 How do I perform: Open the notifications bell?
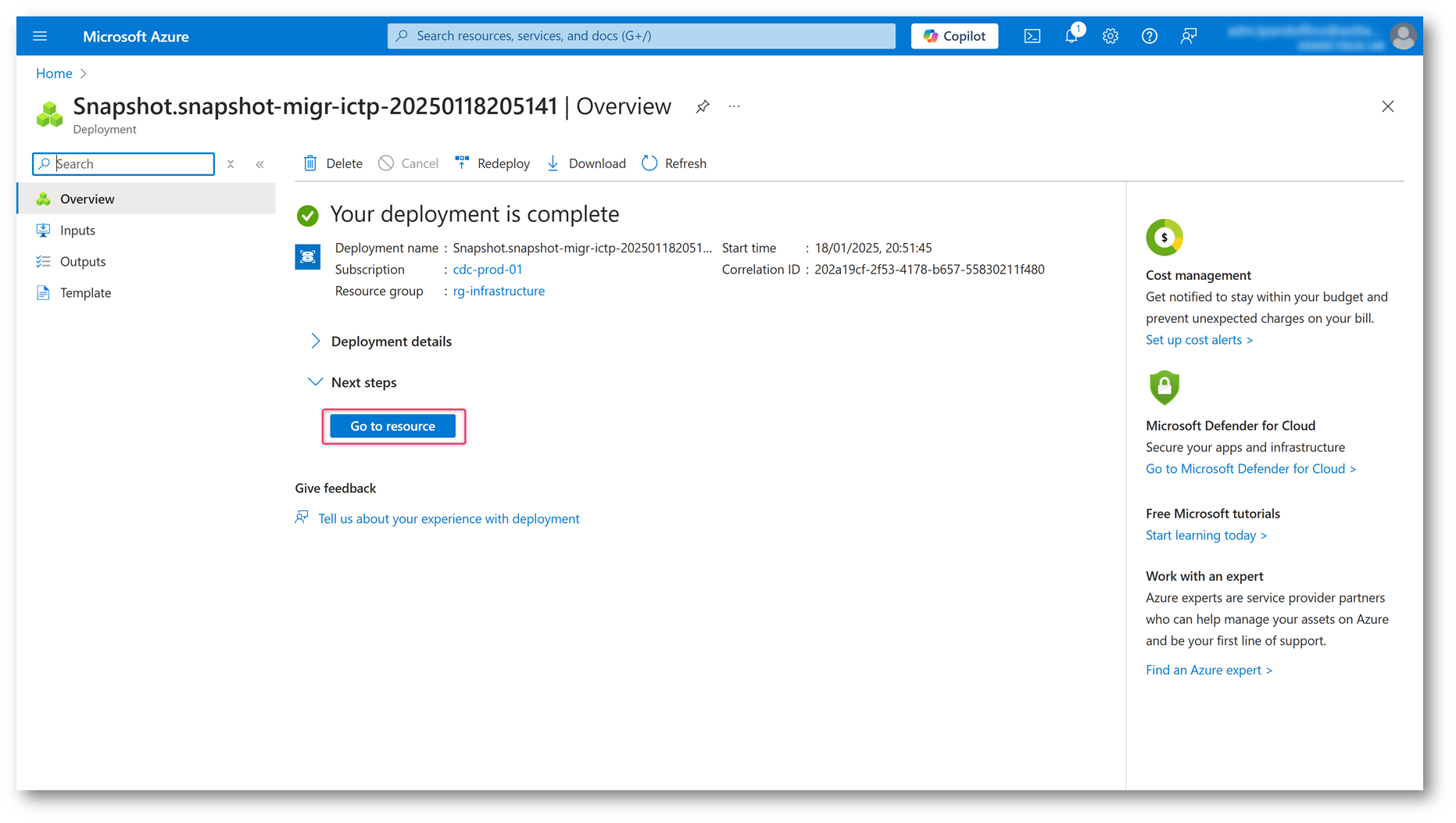pyautogui.click(x=1071, y=36)
